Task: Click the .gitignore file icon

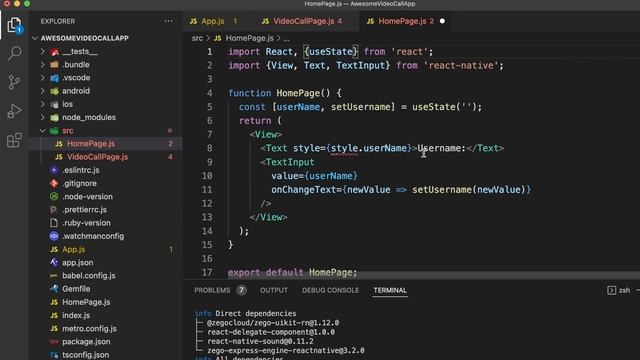Action: [54, 183]
